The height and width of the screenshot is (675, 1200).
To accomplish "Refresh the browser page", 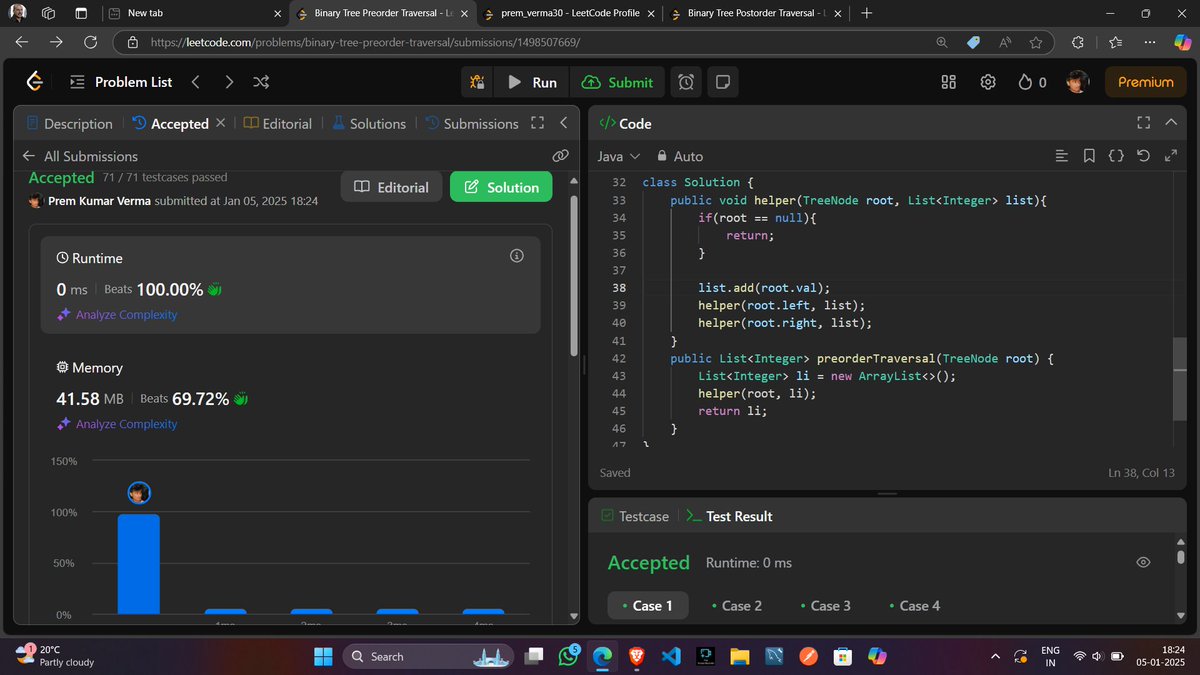I will point(90,43).
